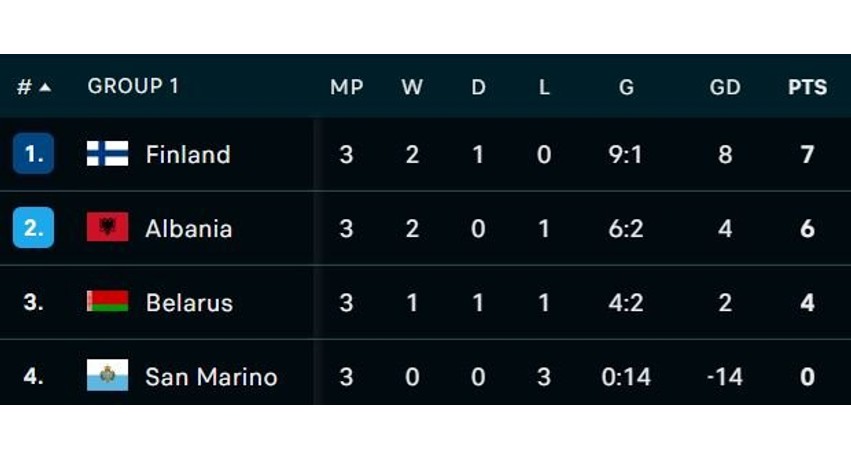The image size is (851, 460).
Task: Open the Finland team link
Action: tap(188, 155)
